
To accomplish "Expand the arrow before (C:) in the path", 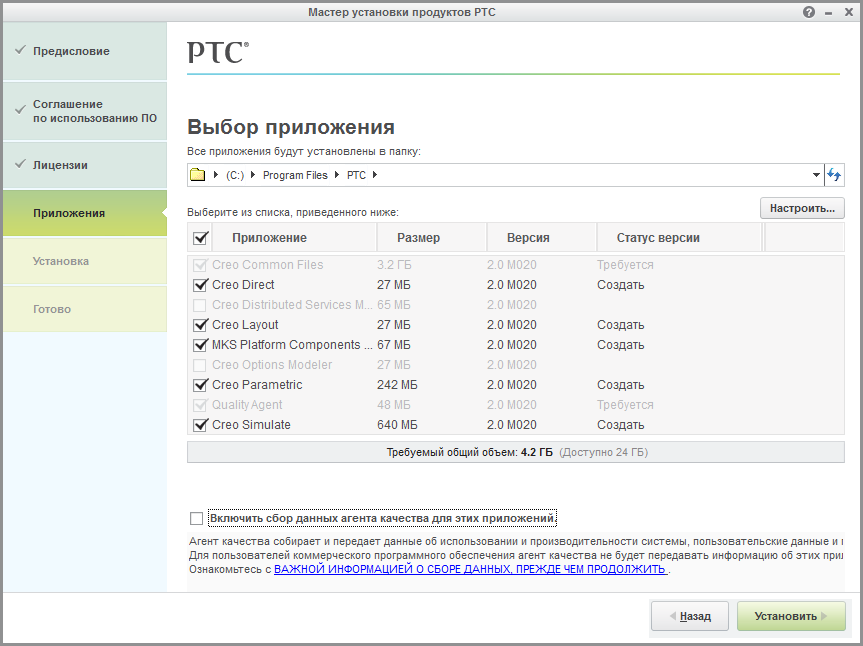I will coord(216,174).
